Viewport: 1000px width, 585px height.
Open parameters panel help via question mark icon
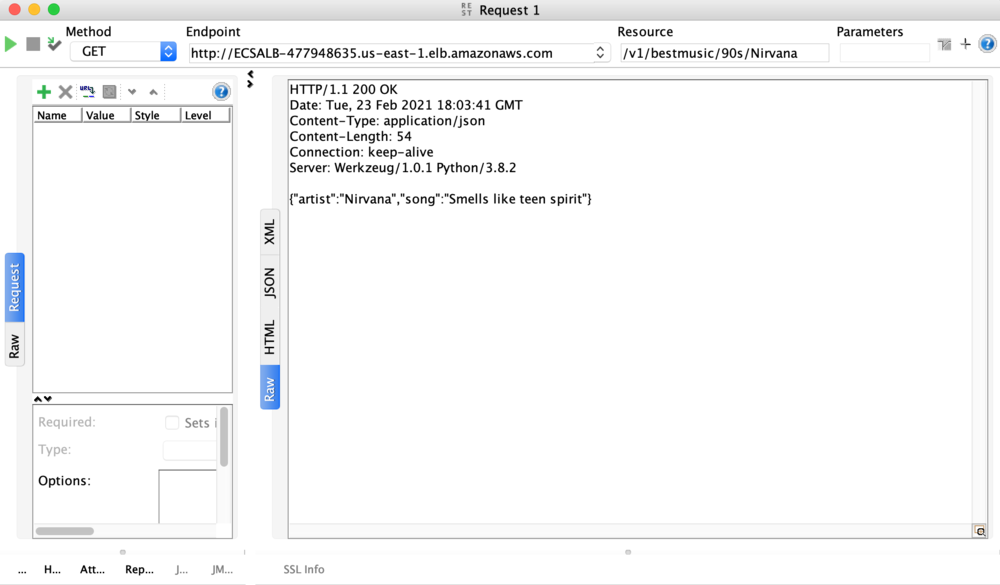pyautogui.click(x=220, y=91)
